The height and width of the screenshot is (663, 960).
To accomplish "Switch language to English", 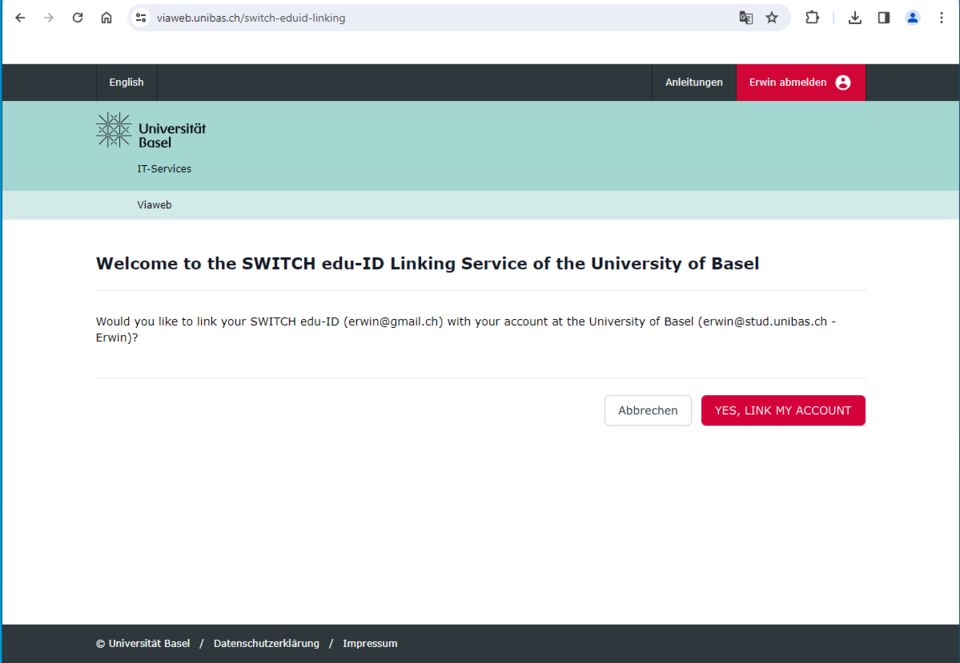I will click(x=127, y=83).
